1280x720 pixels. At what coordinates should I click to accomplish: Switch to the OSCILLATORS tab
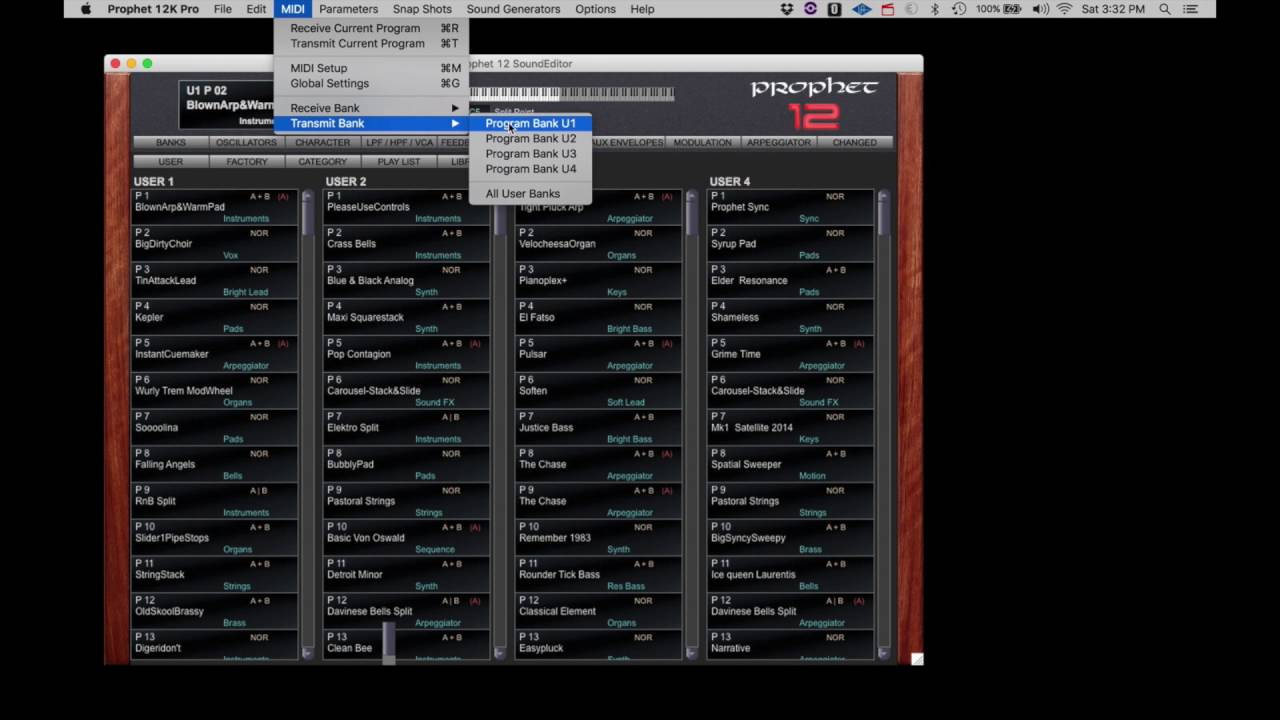[x=247, y=143]
